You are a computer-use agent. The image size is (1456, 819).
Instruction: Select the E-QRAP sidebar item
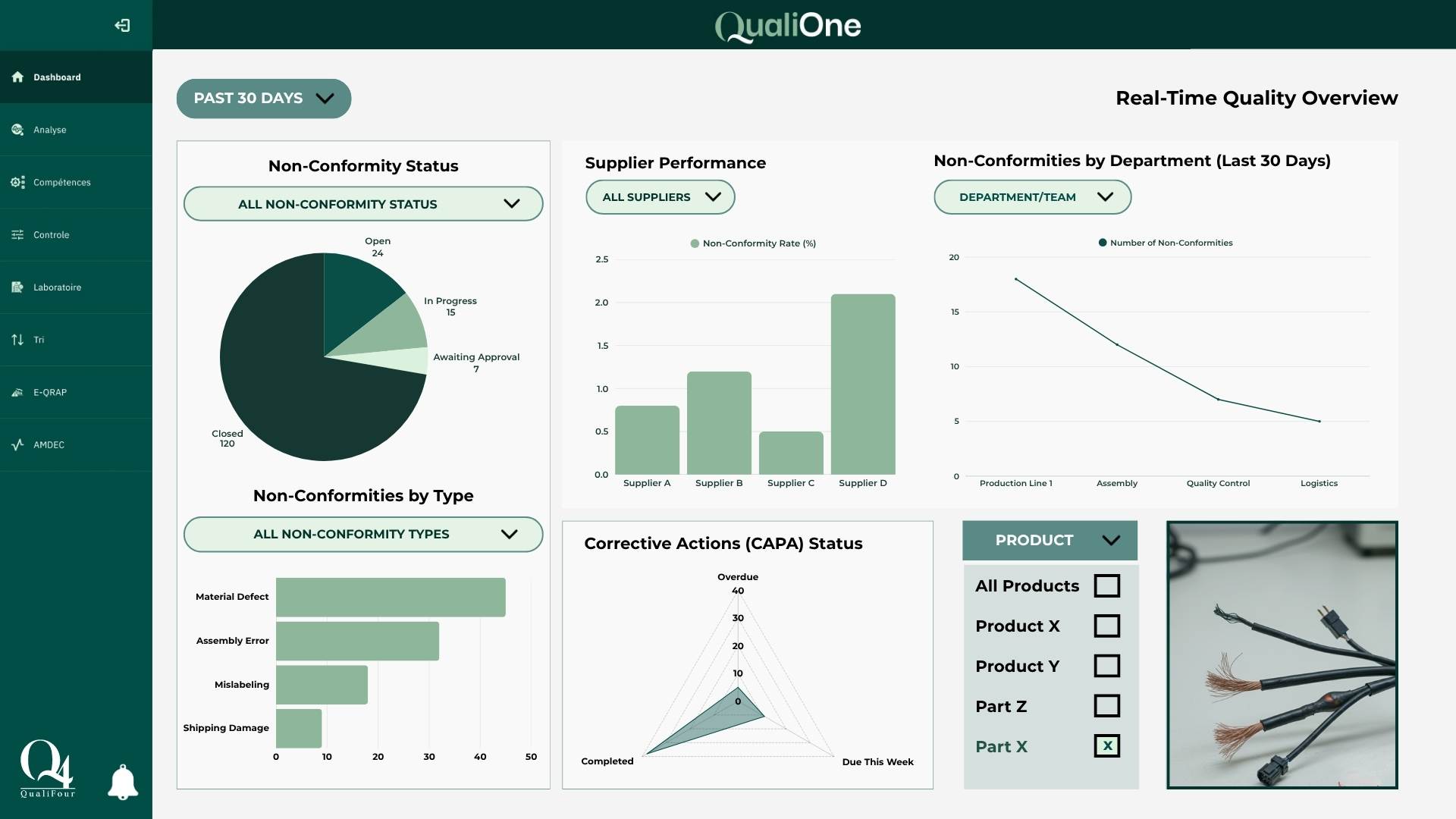pyautogui.click(x=17, y=392)
